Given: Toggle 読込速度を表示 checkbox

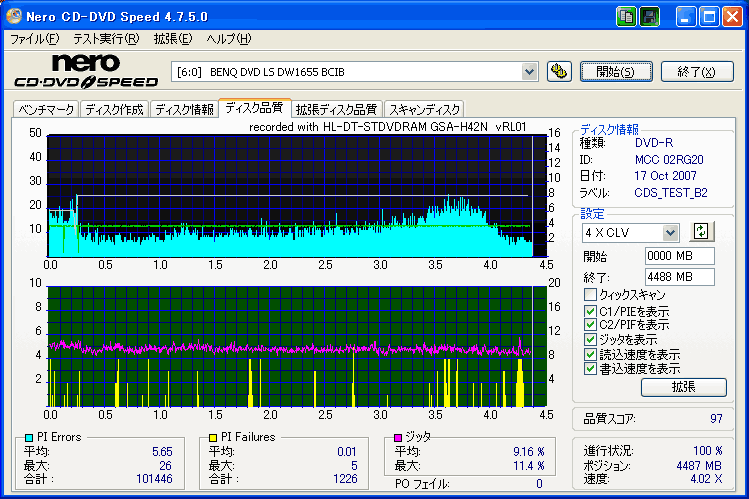Looking at the screenshot, I should [590, 354].
